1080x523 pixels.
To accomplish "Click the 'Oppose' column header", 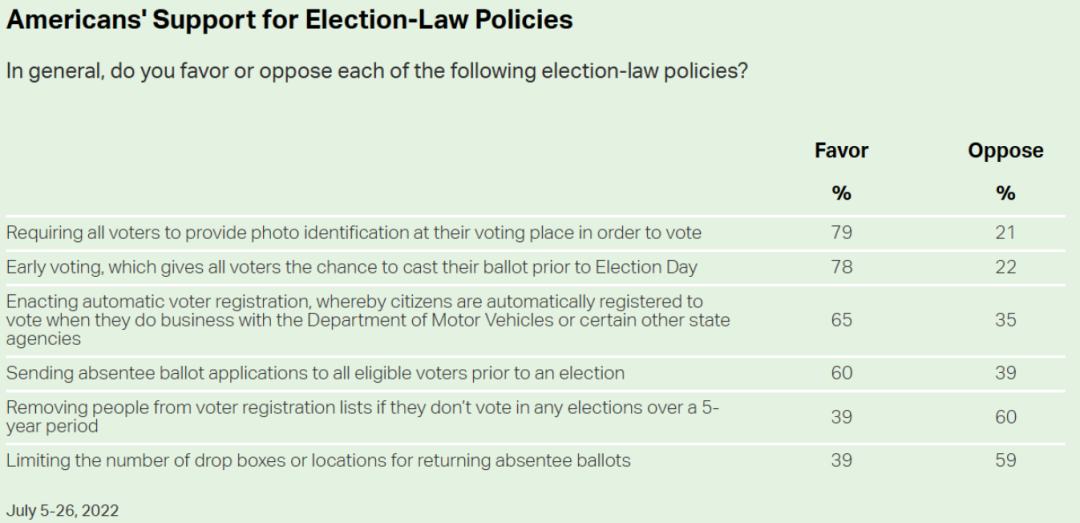I will tap(1005, 151).
